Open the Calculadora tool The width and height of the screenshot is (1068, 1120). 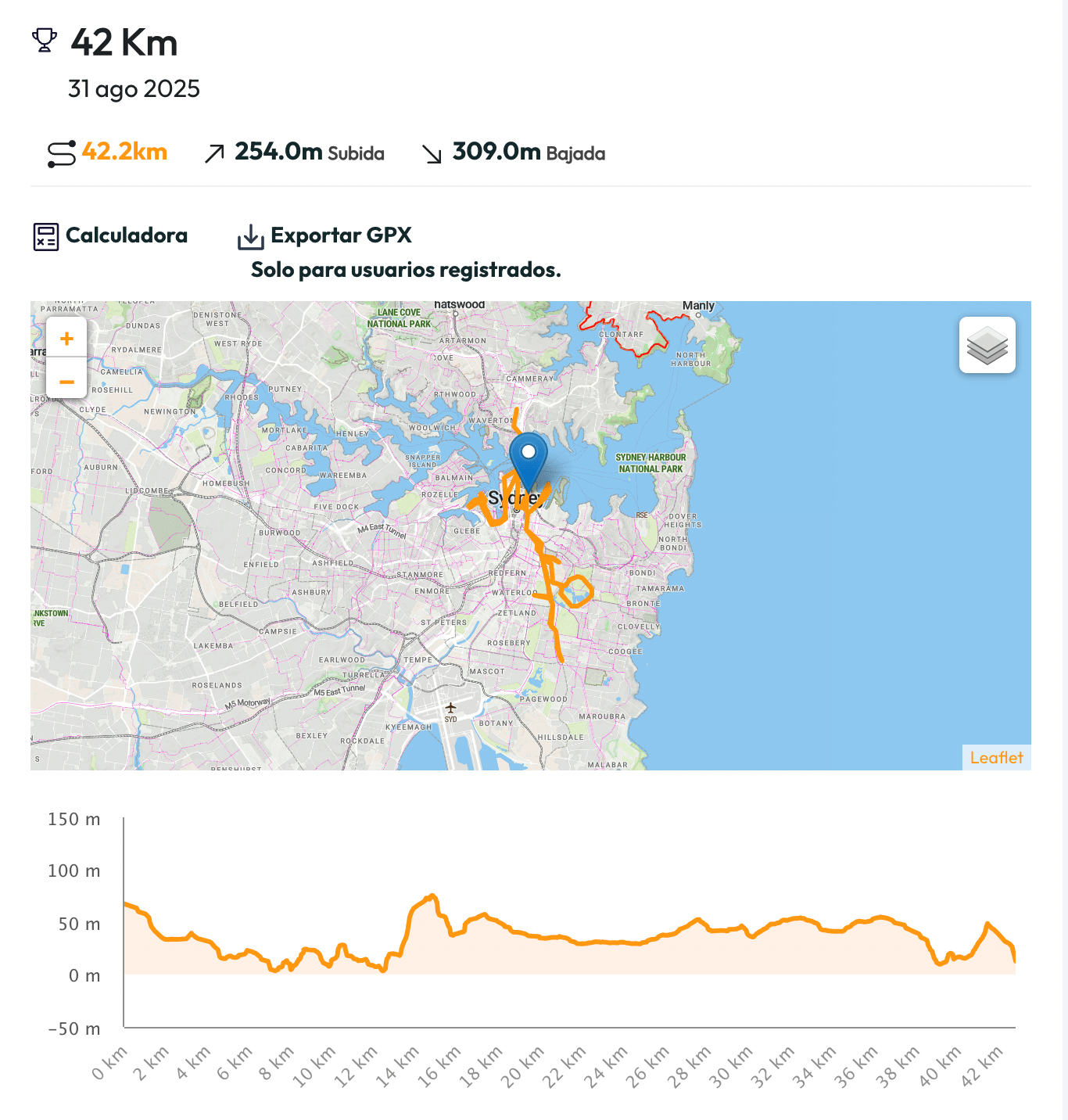(x=126, y=235)
